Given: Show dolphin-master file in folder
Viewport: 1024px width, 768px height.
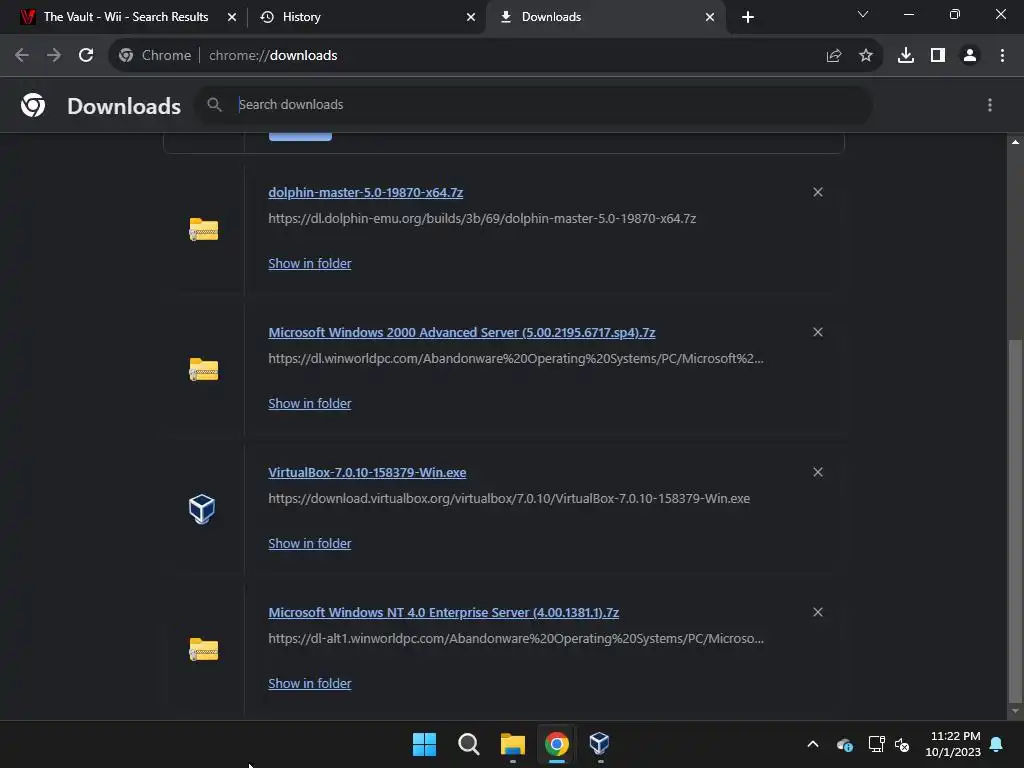Looking at the screenshot, I should tap(310, 263).
